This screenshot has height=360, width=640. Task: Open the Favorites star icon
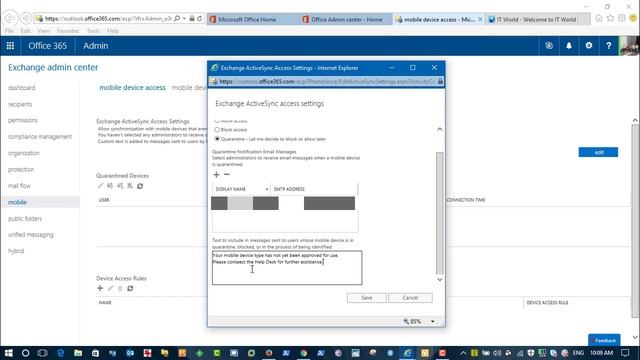pos(610,18)
